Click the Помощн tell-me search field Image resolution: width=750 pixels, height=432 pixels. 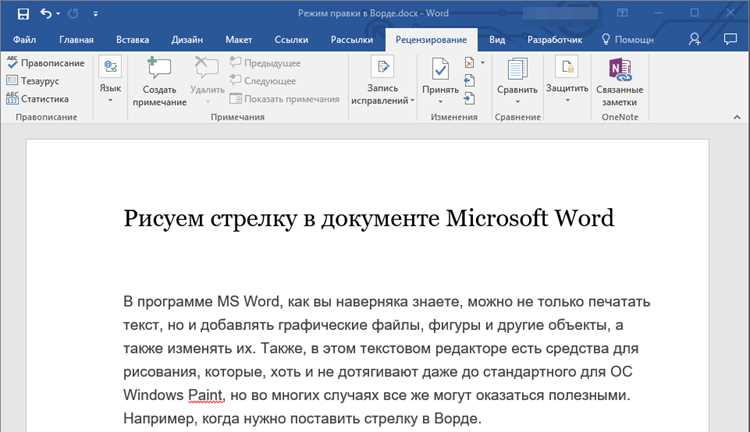[627, 40]
